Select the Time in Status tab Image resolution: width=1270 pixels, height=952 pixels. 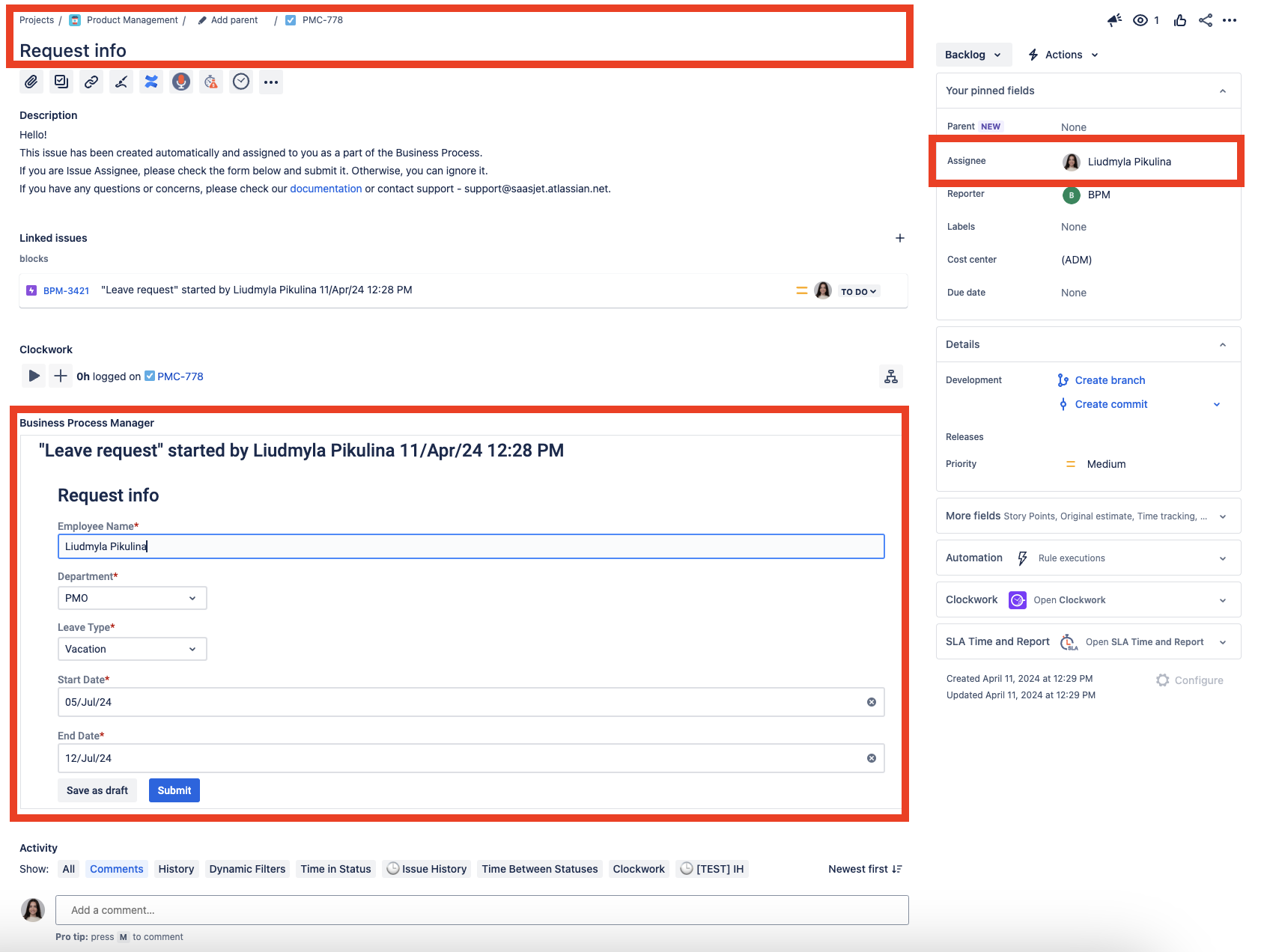(335, 869)
